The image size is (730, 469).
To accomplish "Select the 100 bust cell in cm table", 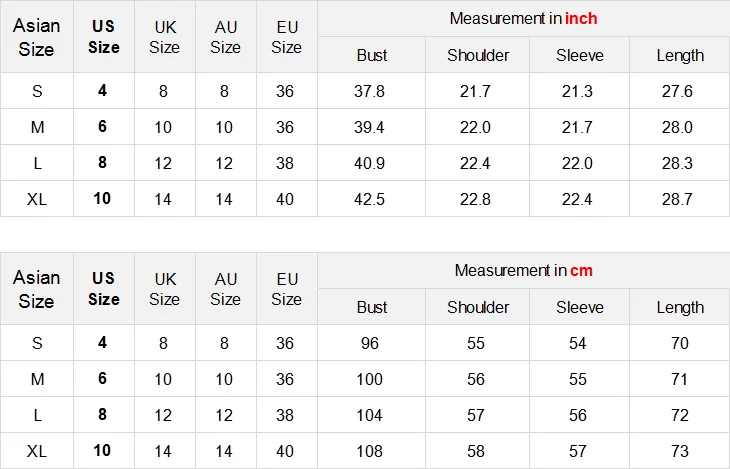I will (x=371, y=379).
